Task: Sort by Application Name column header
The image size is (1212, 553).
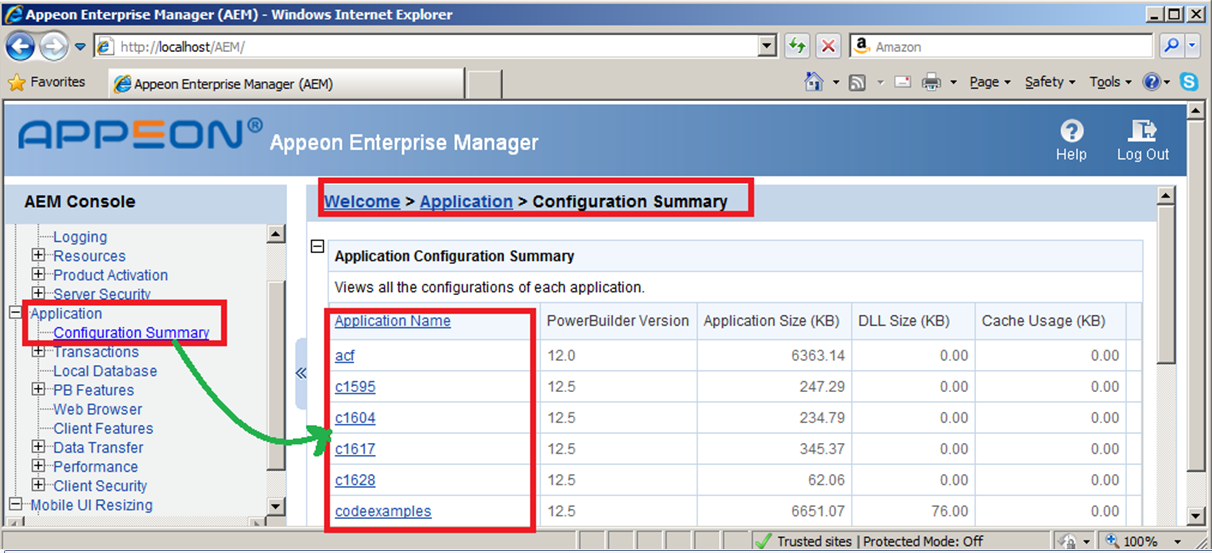Action: (x=392, y=321)
